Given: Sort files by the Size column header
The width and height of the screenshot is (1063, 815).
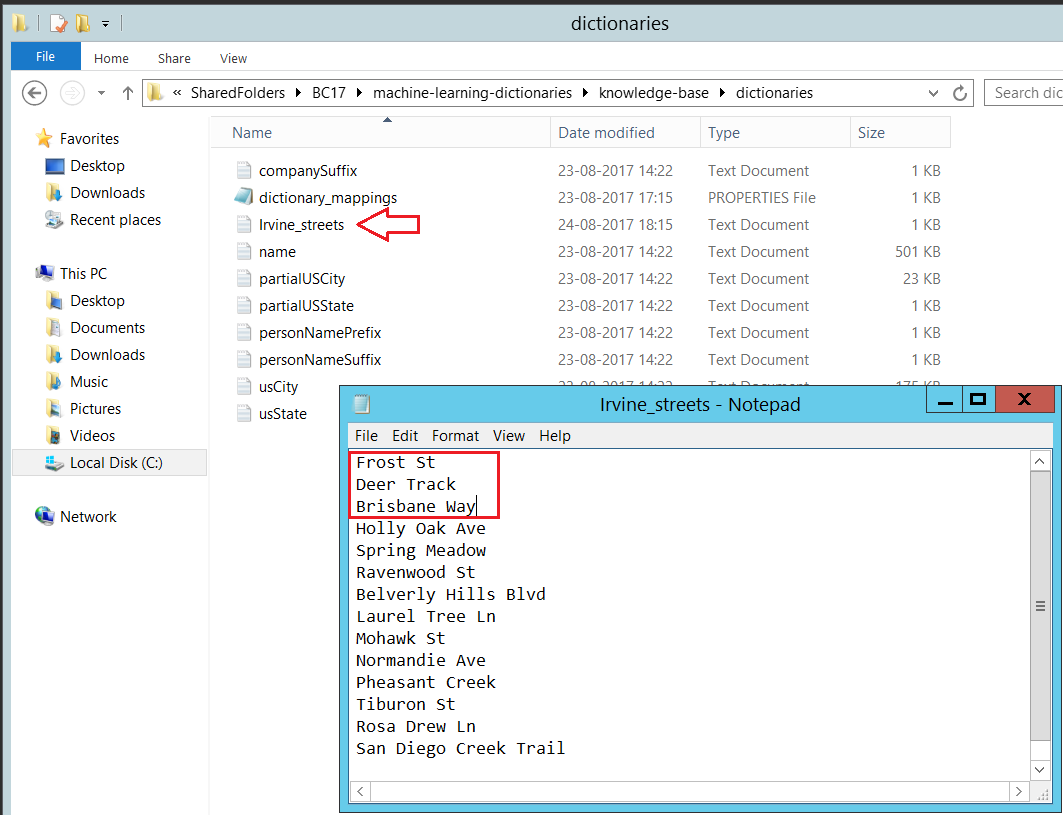Looking at the screenshot, I should (900, 133).
